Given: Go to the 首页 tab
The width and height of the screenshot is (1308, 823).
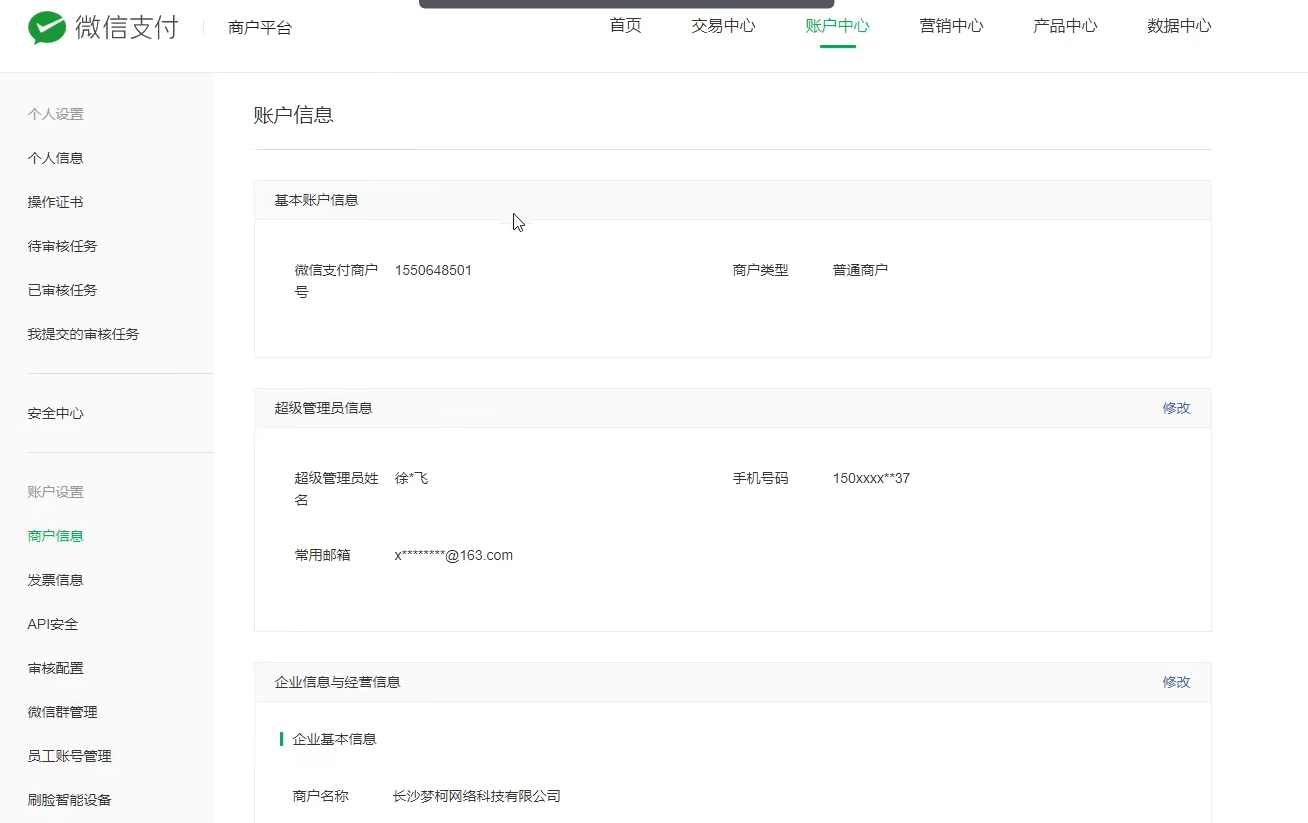Looking at the screenshot, I should click(x=625, y=26).
